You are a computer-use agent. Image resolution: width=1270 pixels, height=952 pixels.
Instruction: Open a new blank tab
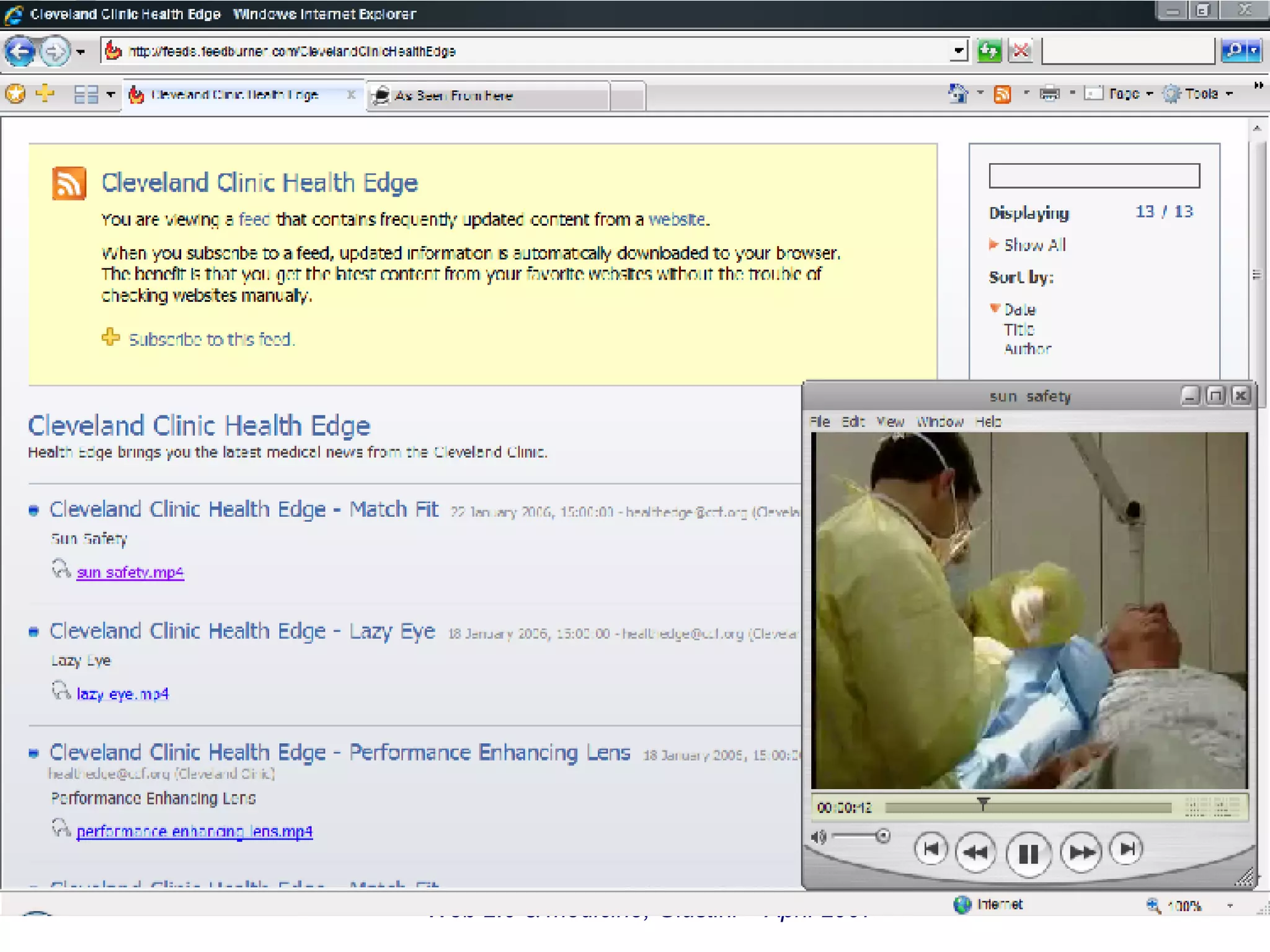pos(628,97)
